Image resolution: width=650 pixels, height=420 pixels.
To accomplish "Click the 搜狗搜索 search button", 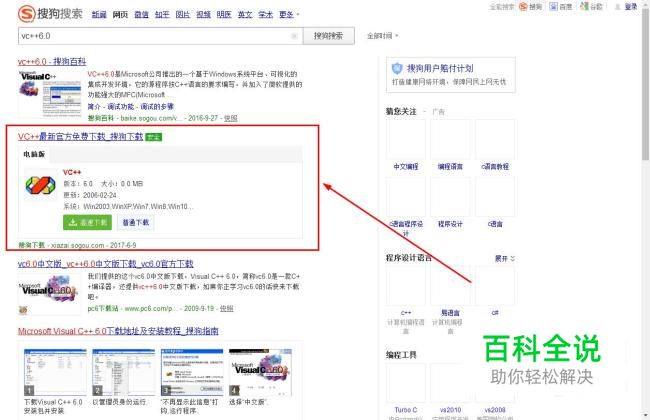I will 328,36.
